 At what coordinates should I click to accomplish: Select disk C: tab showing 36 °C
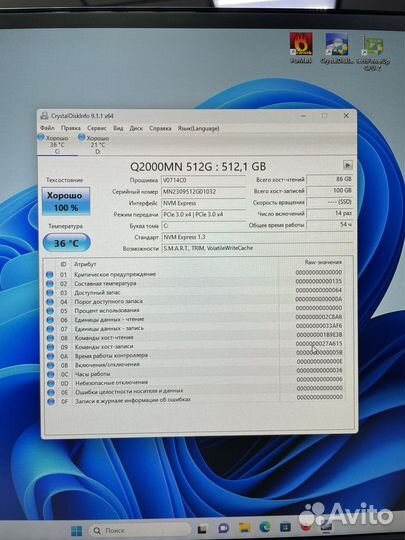click(57, 144)
